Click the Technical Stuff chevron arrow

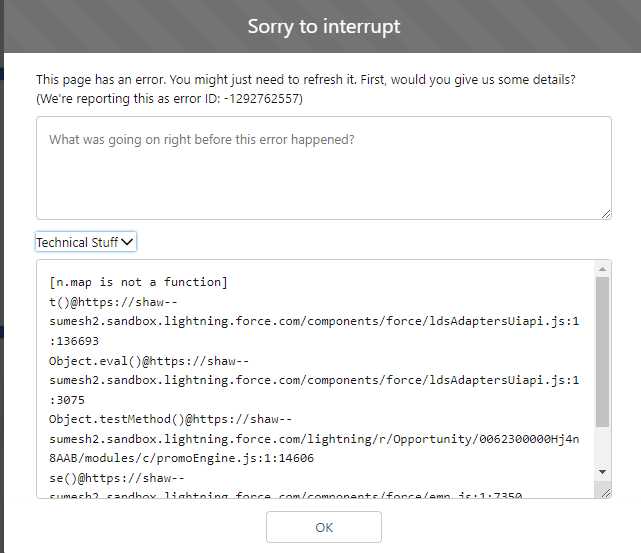[x=127, y=242]
